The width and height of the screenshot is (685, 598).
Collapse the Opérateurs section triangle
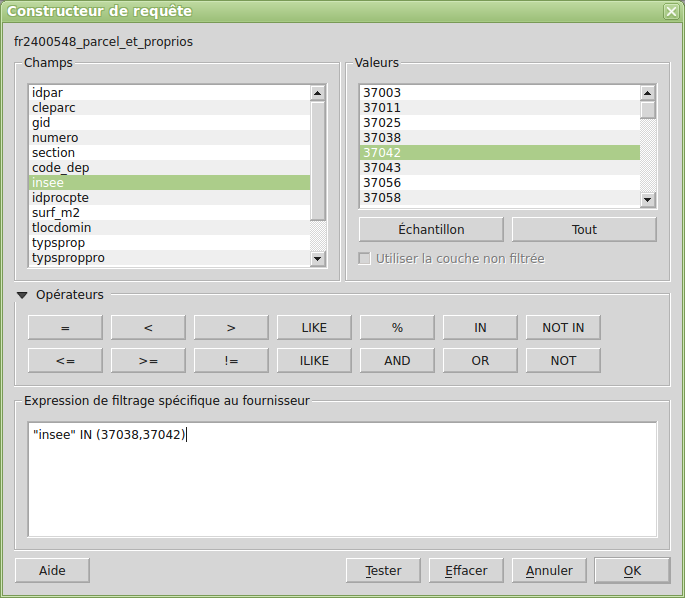coord(22,295)
